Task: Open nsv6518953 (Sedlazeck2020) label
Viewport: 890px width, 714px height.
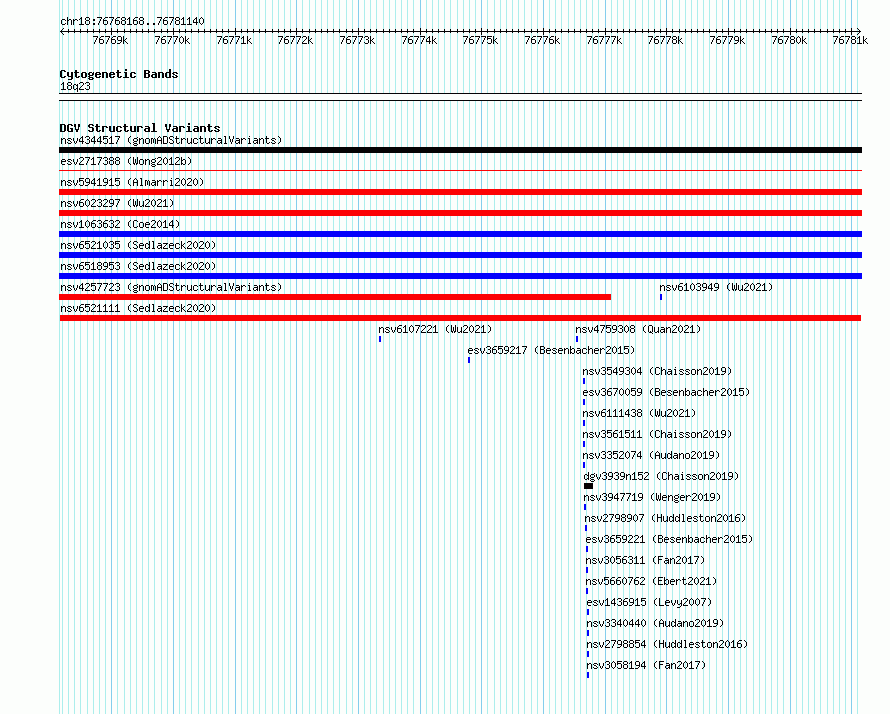Action: click(x=138, y=266)
